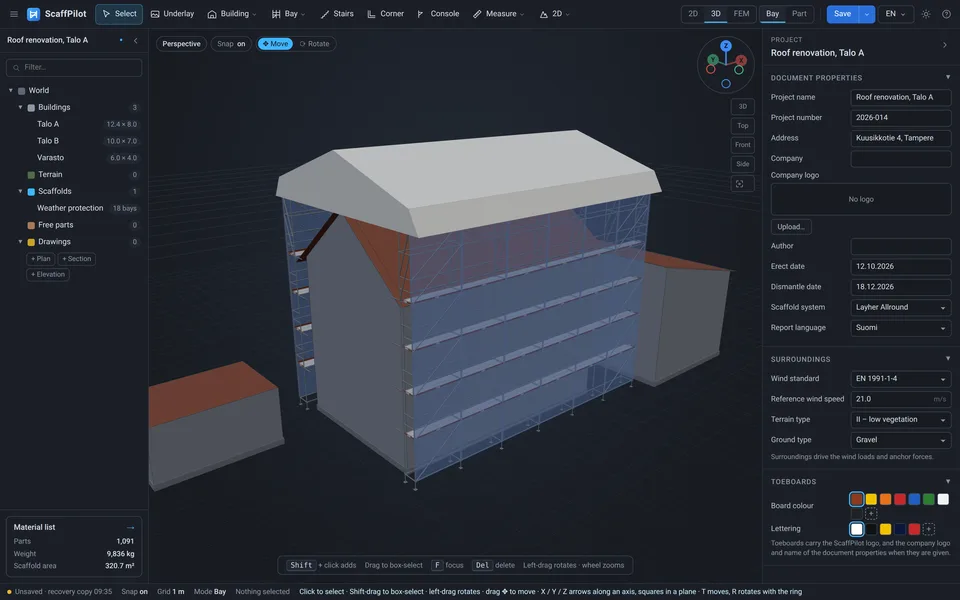This screenshot has width=960, height=600.
Task: Upload a company logo
Action: click(x=791, y=227)
